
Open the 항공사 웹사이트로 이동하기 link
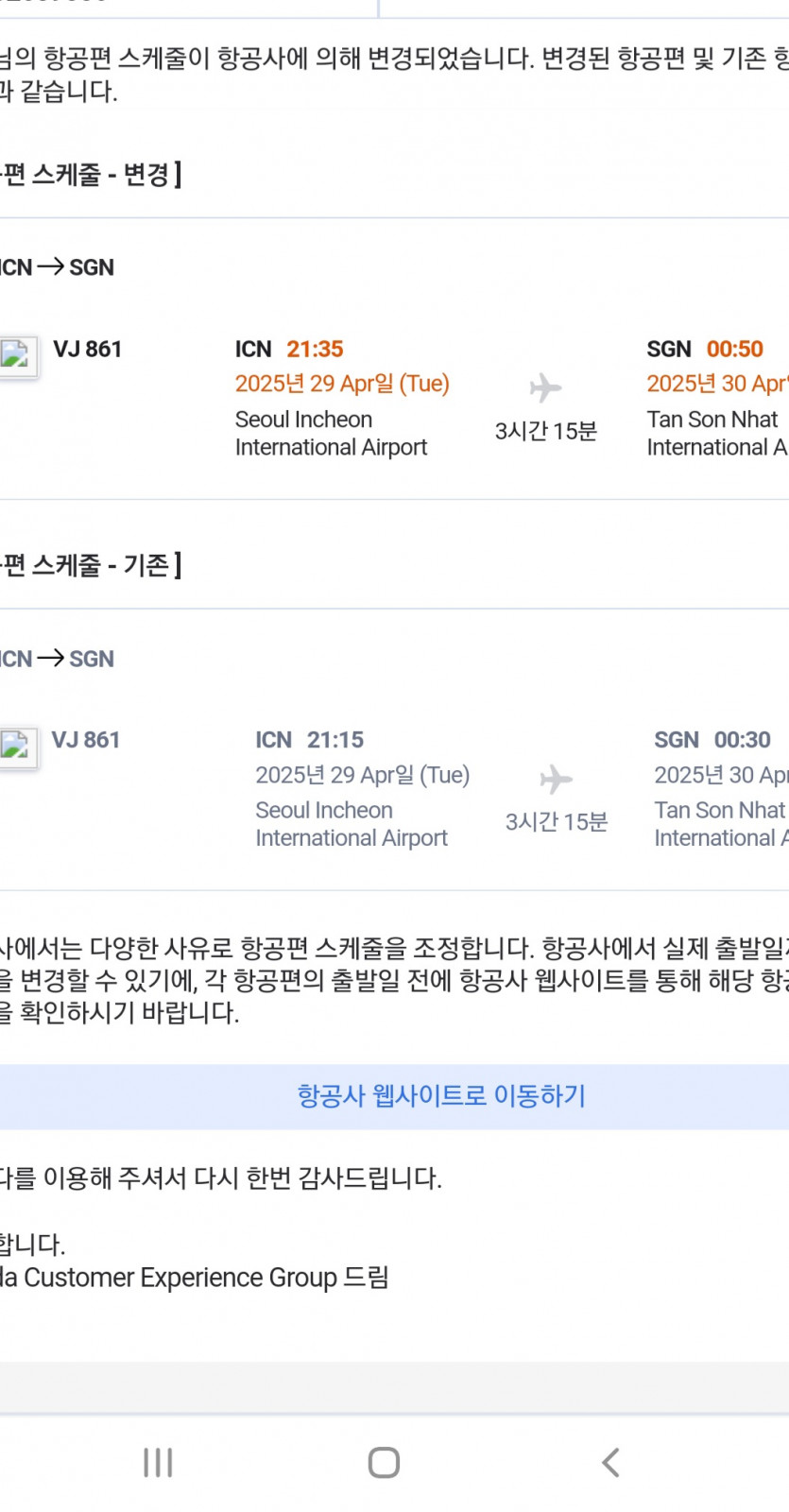pyautogui.click(x=441, y=1096)
